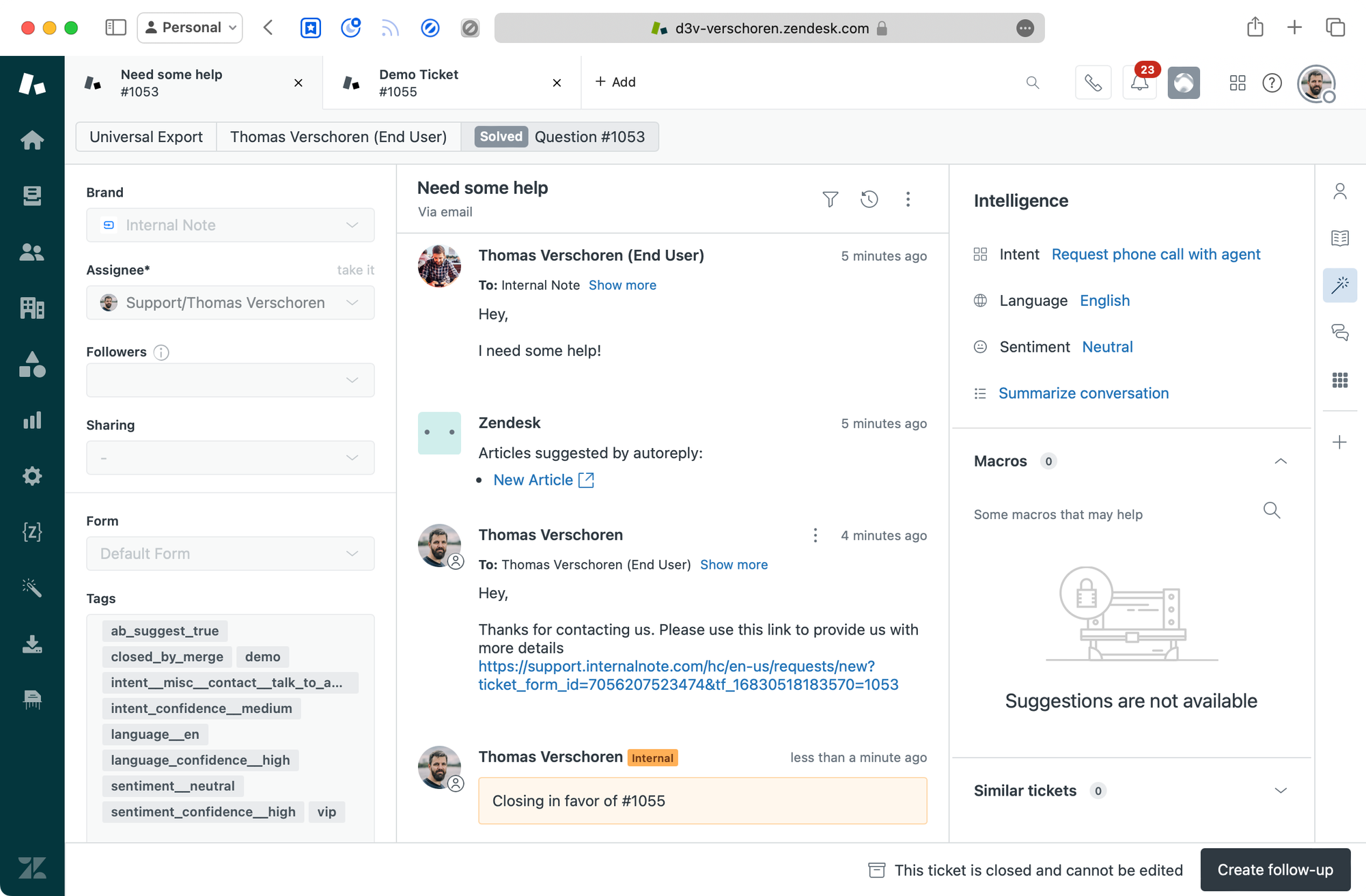Select the Universal Export tab
The image size is (1366, 896).
click(146, 137)
